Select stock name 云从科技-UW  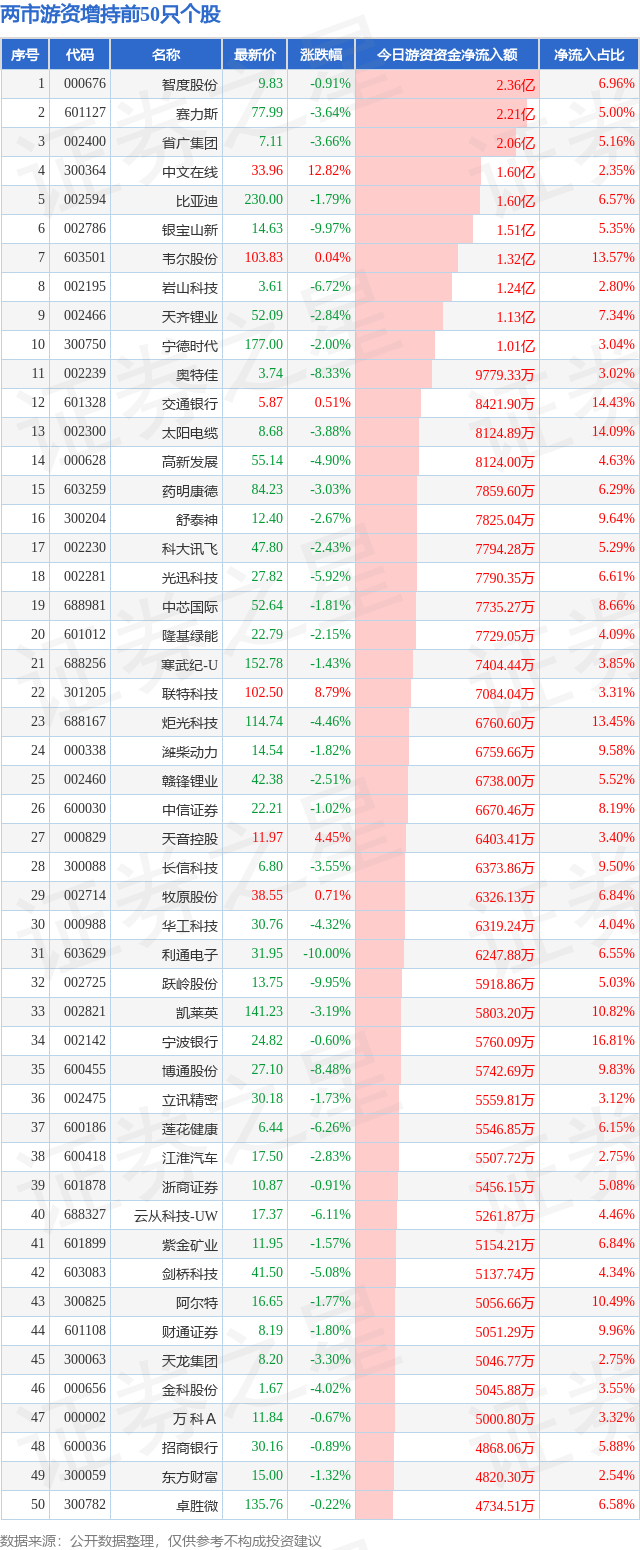[x=176, y=1215]
